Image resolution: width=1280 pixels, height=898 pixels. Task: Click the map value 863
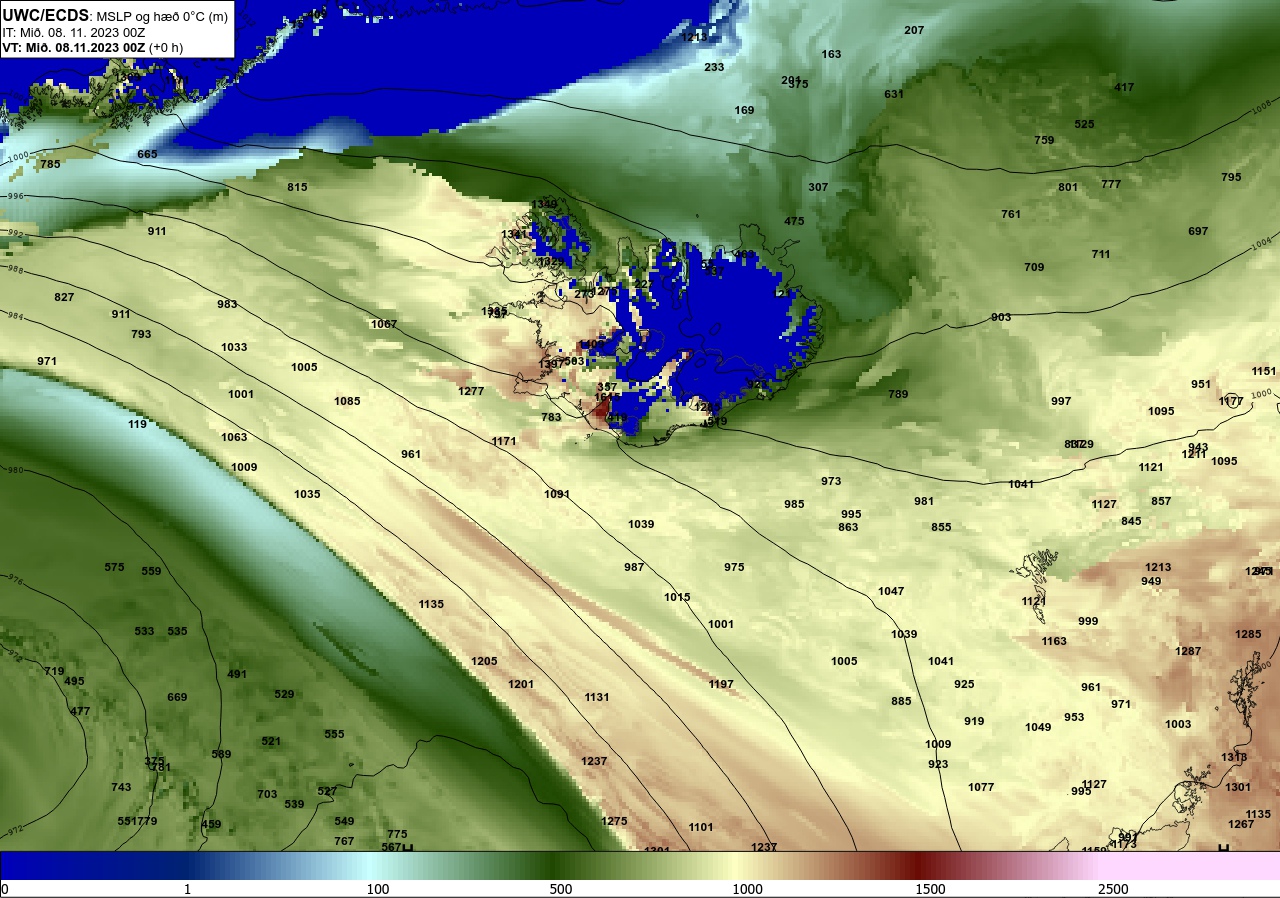[x=848, y=527]
